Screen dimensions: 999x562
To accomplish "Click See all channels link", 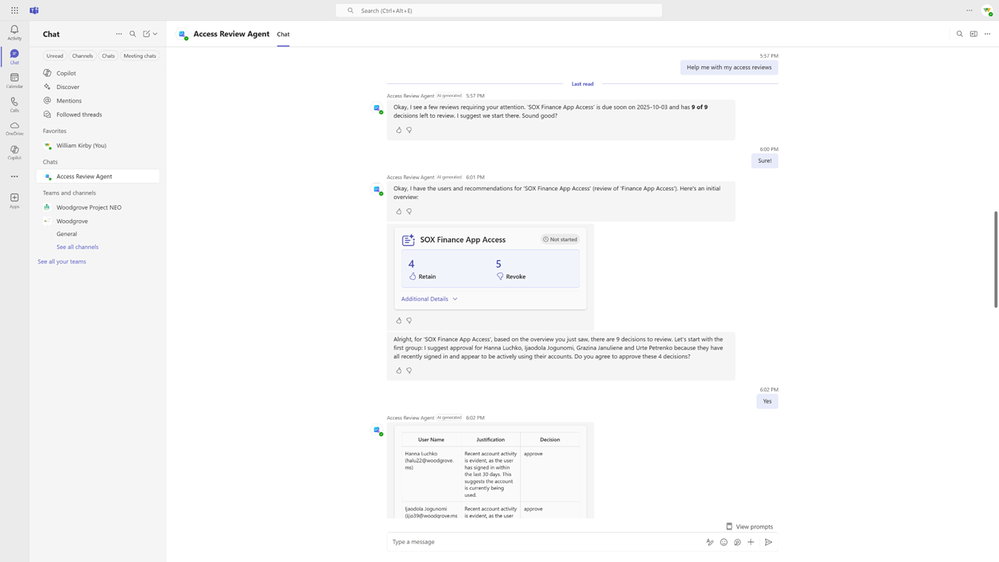I will pyautogui.click(x=77, y=247).
